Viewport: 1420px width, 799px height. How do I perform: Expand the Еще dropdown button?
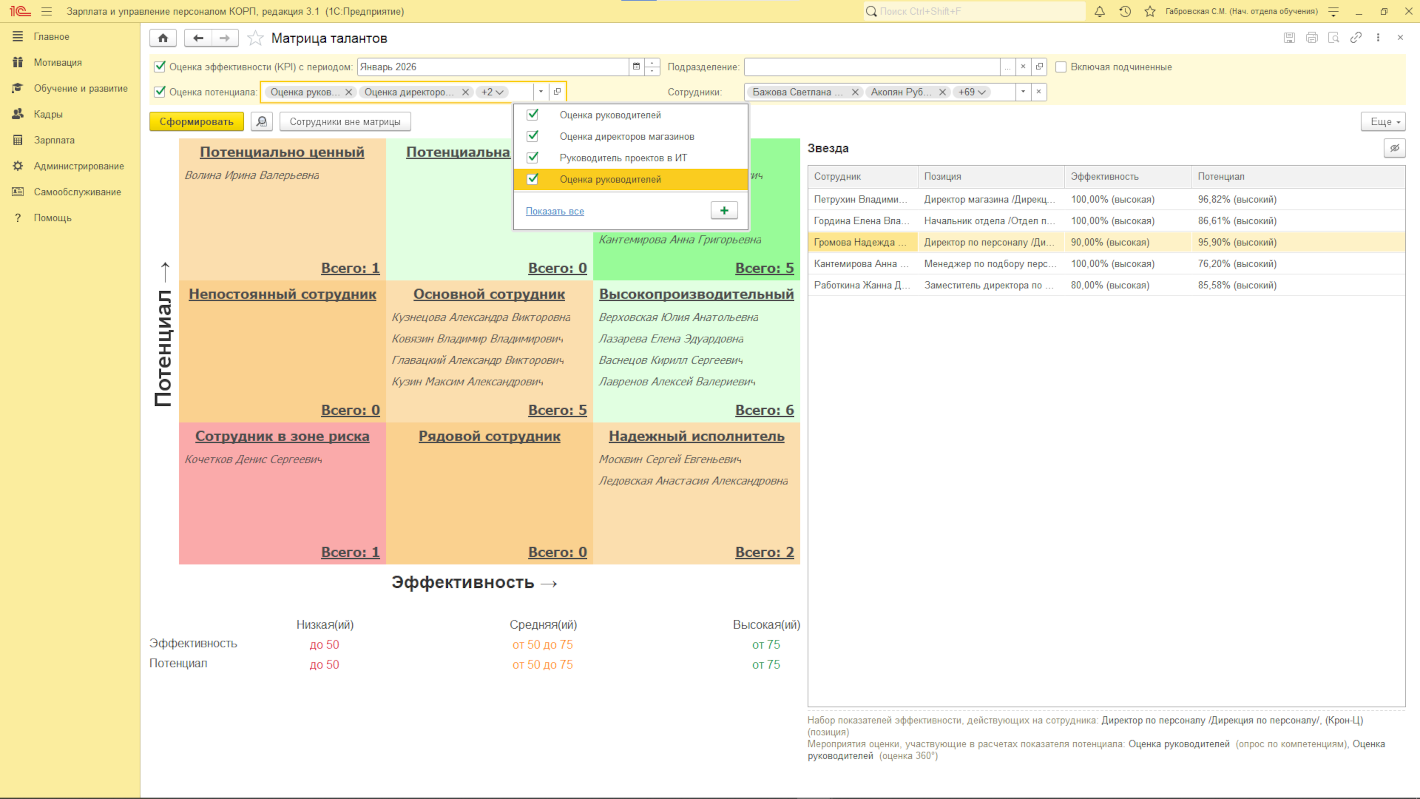click(1383, 122)
